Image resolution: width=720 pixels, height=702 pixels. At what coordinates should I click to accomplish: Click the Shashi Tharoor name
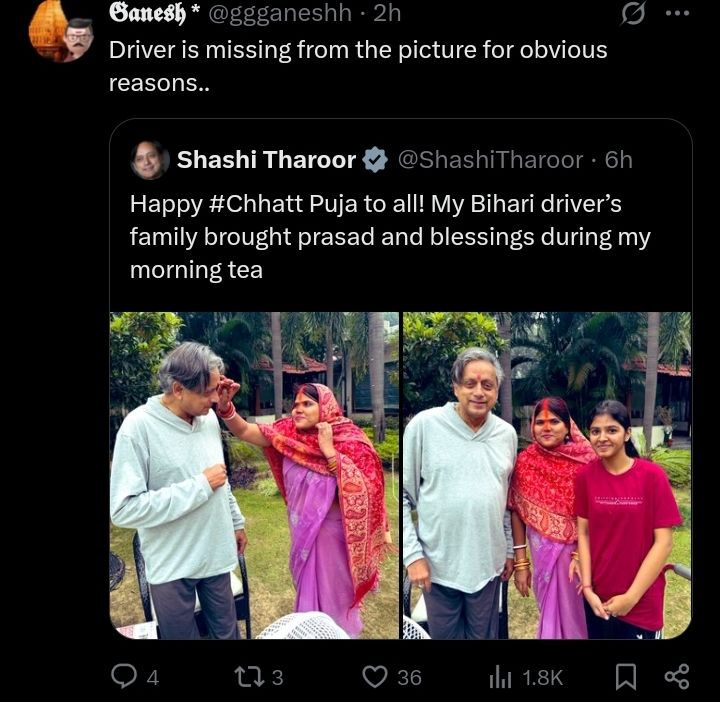[x=266, y=160]
